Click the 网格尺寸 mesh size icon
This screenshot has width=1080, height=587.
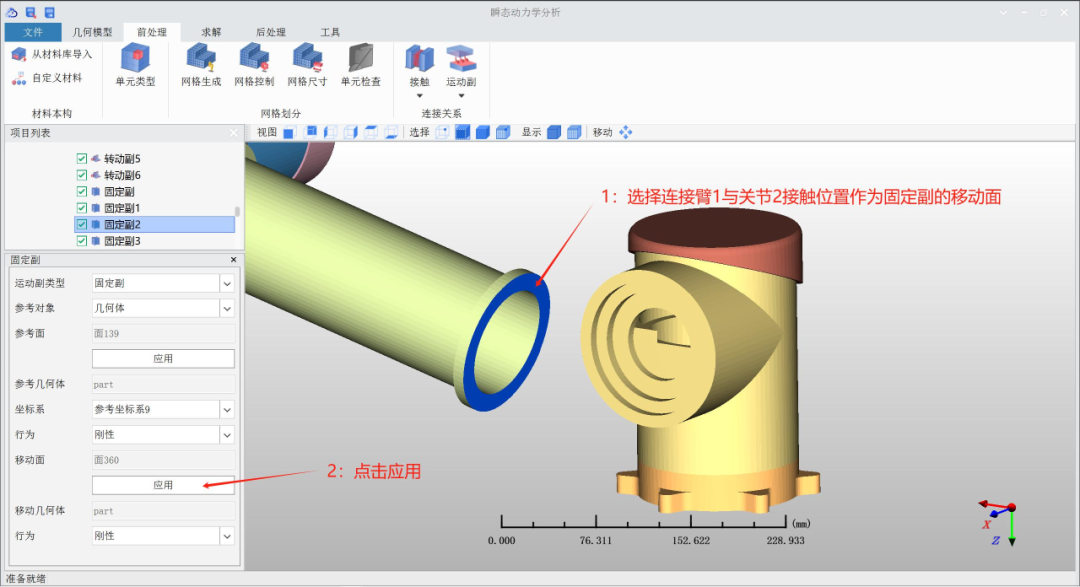(307, 58)
